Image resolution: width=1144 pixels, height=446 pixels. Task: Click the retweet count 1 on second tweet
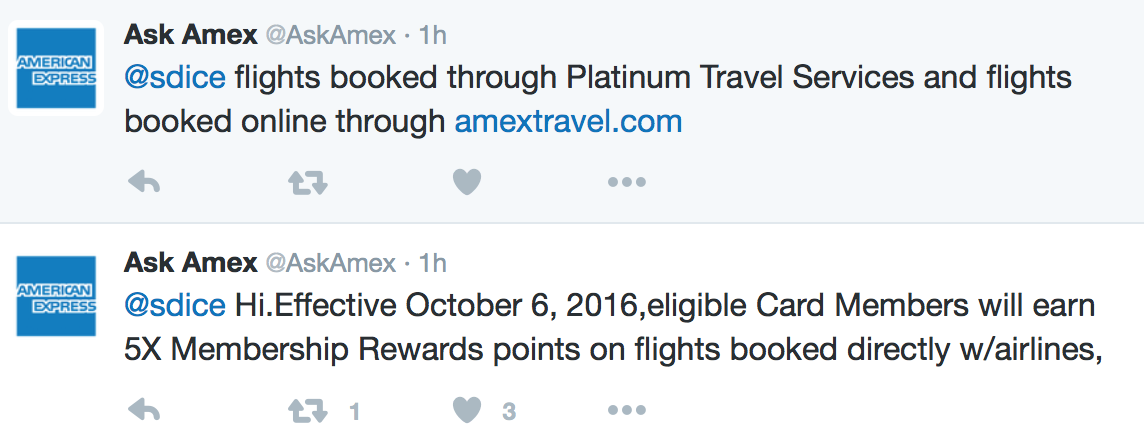pyautogui.click(x=355, y=412)
